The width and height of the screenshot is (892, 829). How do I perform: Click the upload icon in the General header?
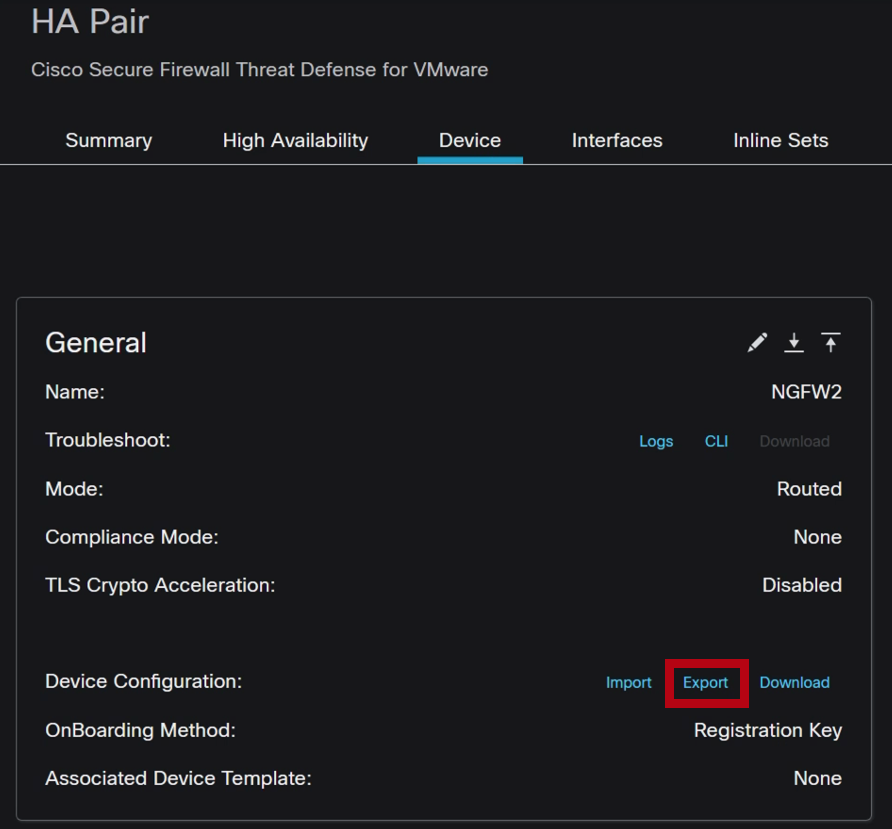tap(831, 343)
